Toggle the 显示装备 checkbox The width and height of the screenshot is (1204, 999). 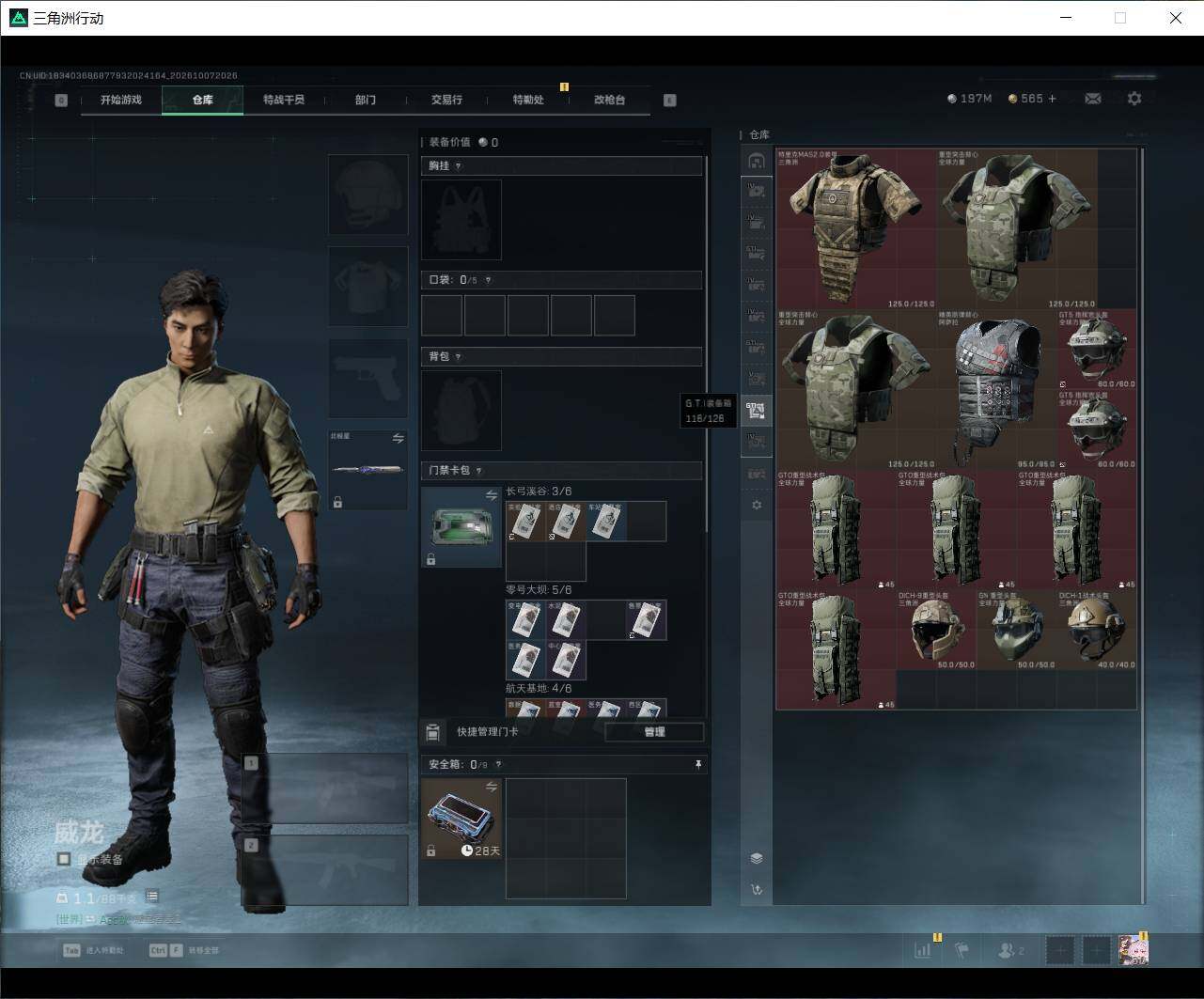[64, 859]
